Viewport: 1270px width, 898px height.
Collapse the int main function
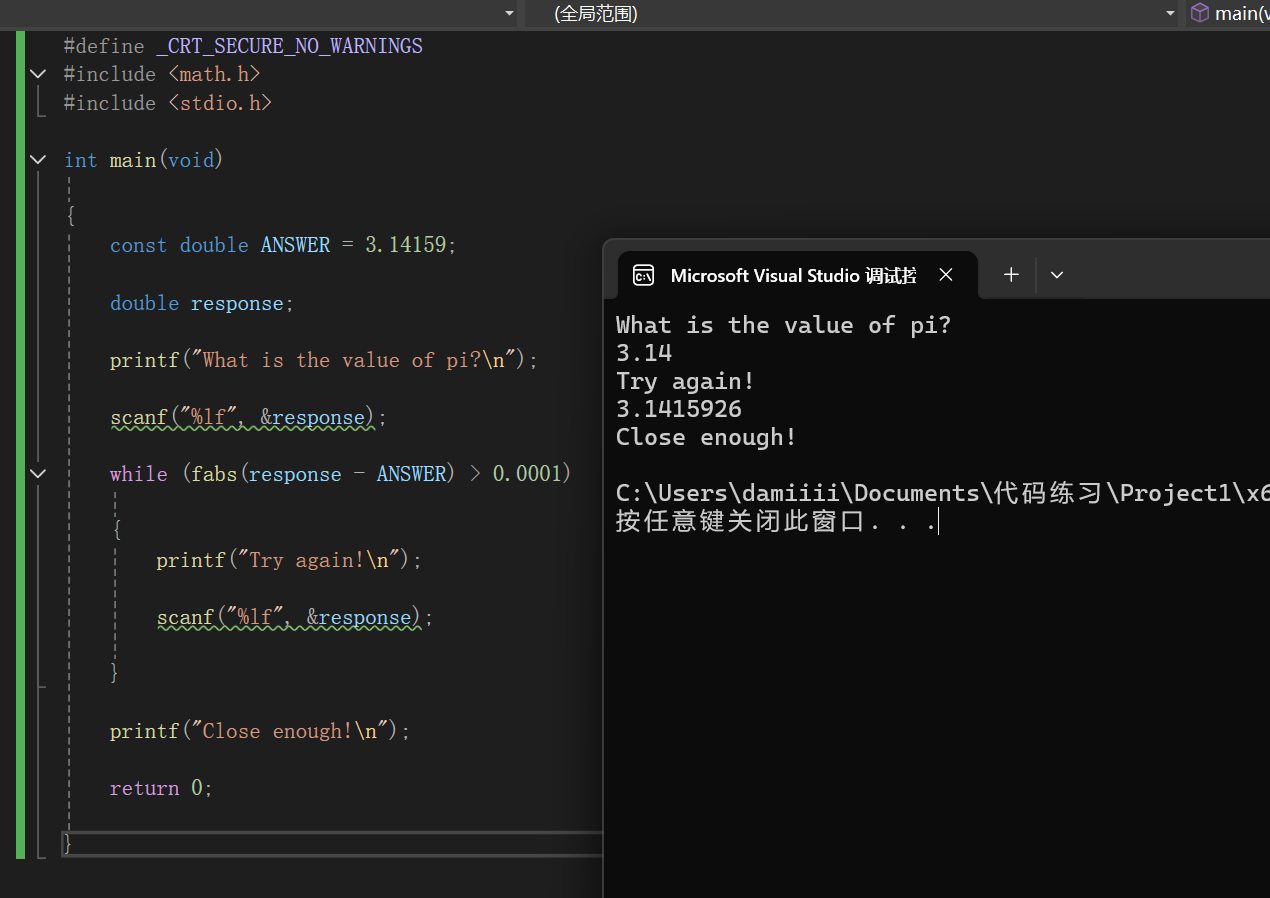[x=38, y=160]
